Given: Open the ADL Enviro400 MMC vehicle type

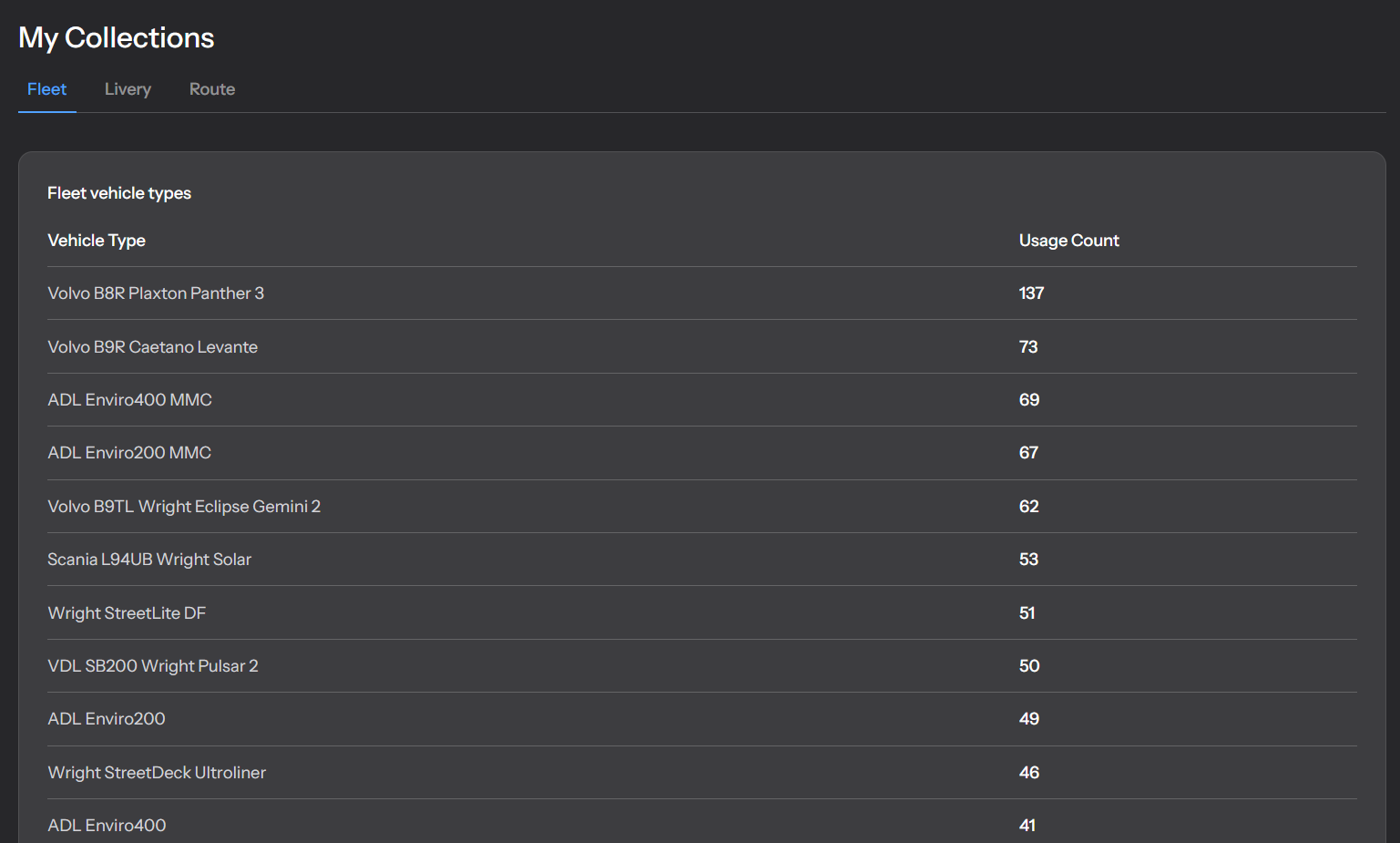Looking at the screenshot, I should [x=129, y=400].
